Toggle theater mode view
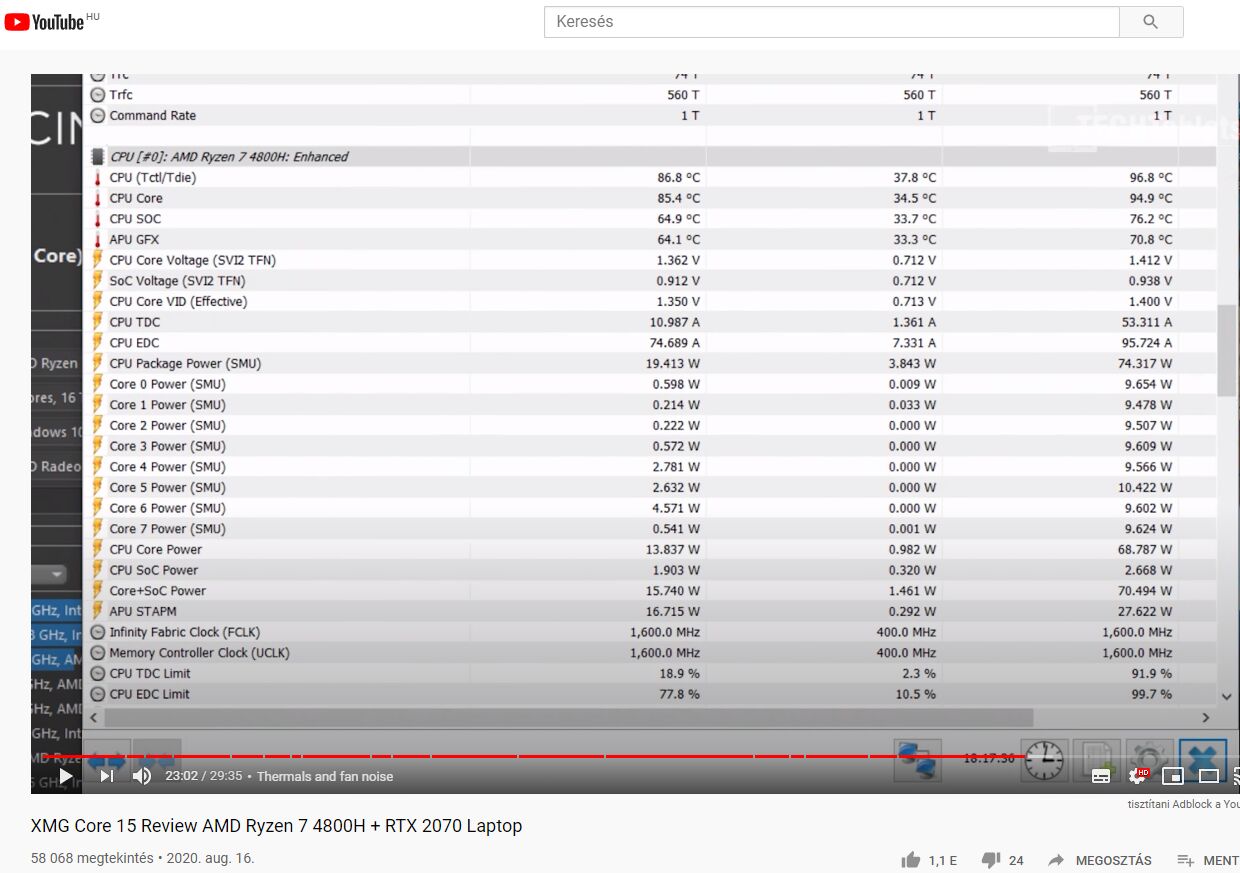The image size is (1240, 873). pos(1209,776)
